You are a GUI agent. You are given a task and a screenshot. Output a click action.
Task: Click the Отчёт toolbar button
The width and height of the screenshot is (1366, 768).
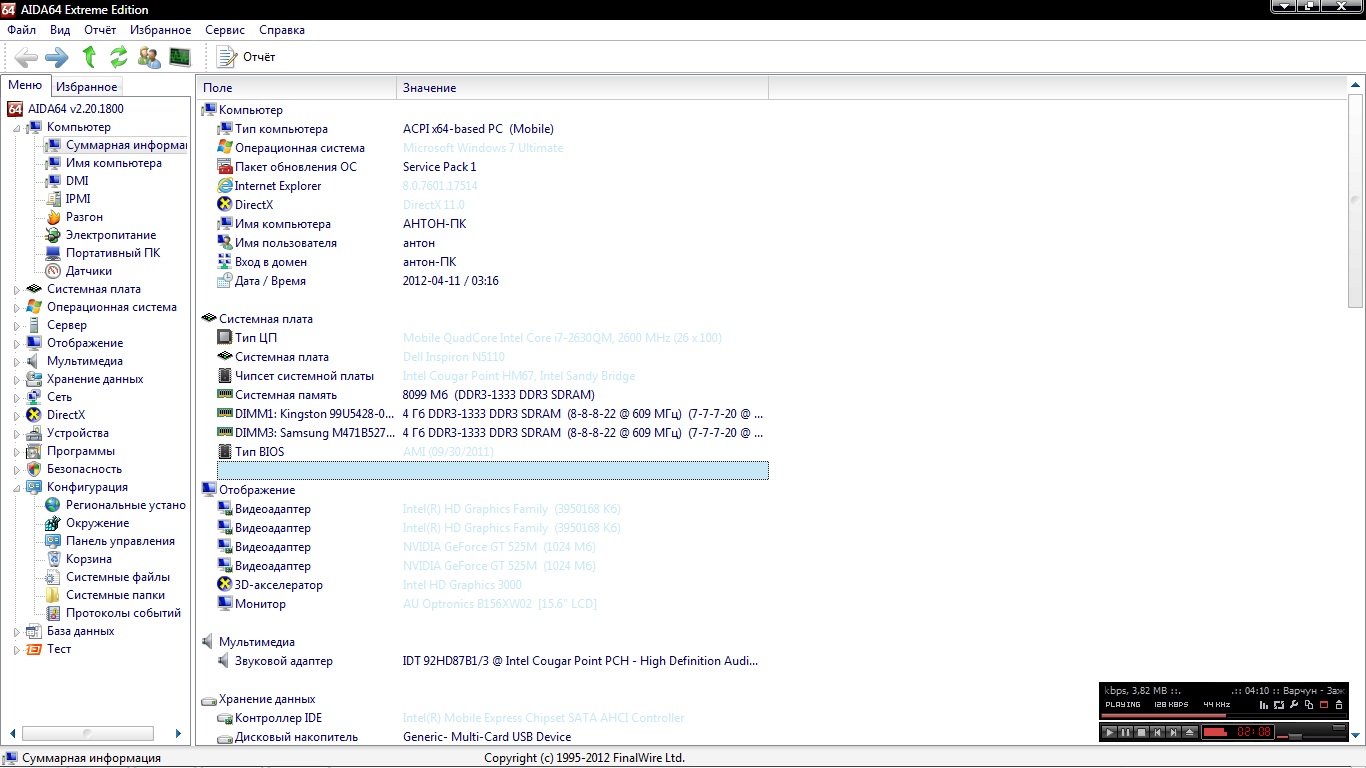click(x=247, y=57)
